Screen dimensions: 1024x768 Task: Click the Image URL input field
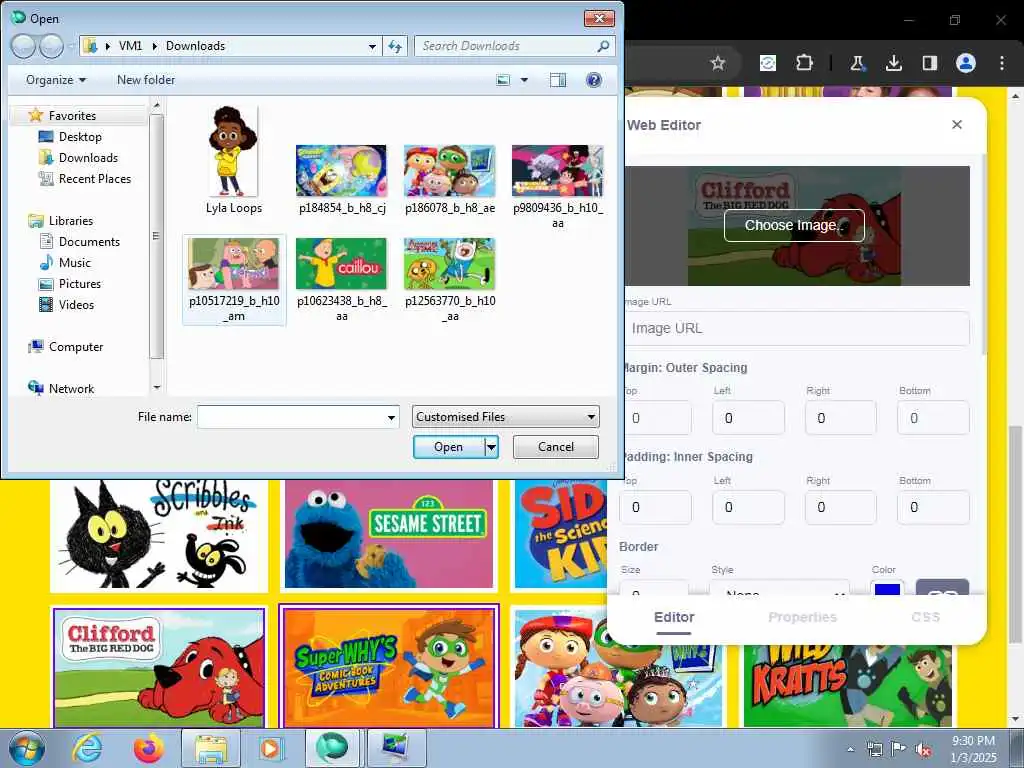click(x=795, y=328)
